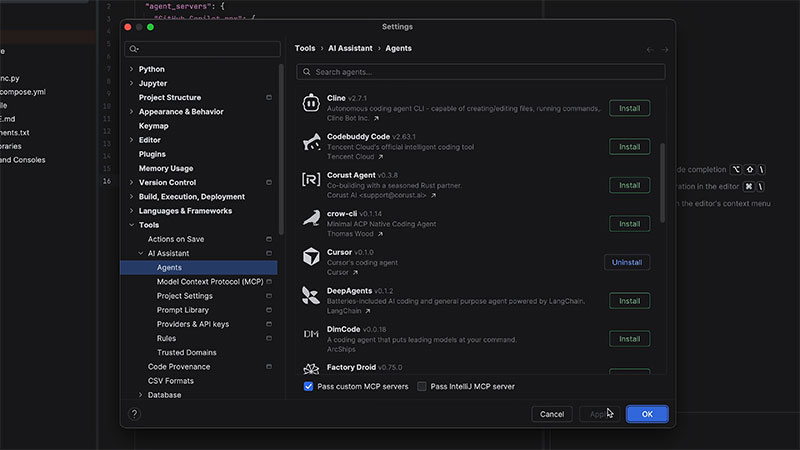Expand the Database settings node
Image resolution: width=800 pixels, height=450 pixels.
(141, 395)
